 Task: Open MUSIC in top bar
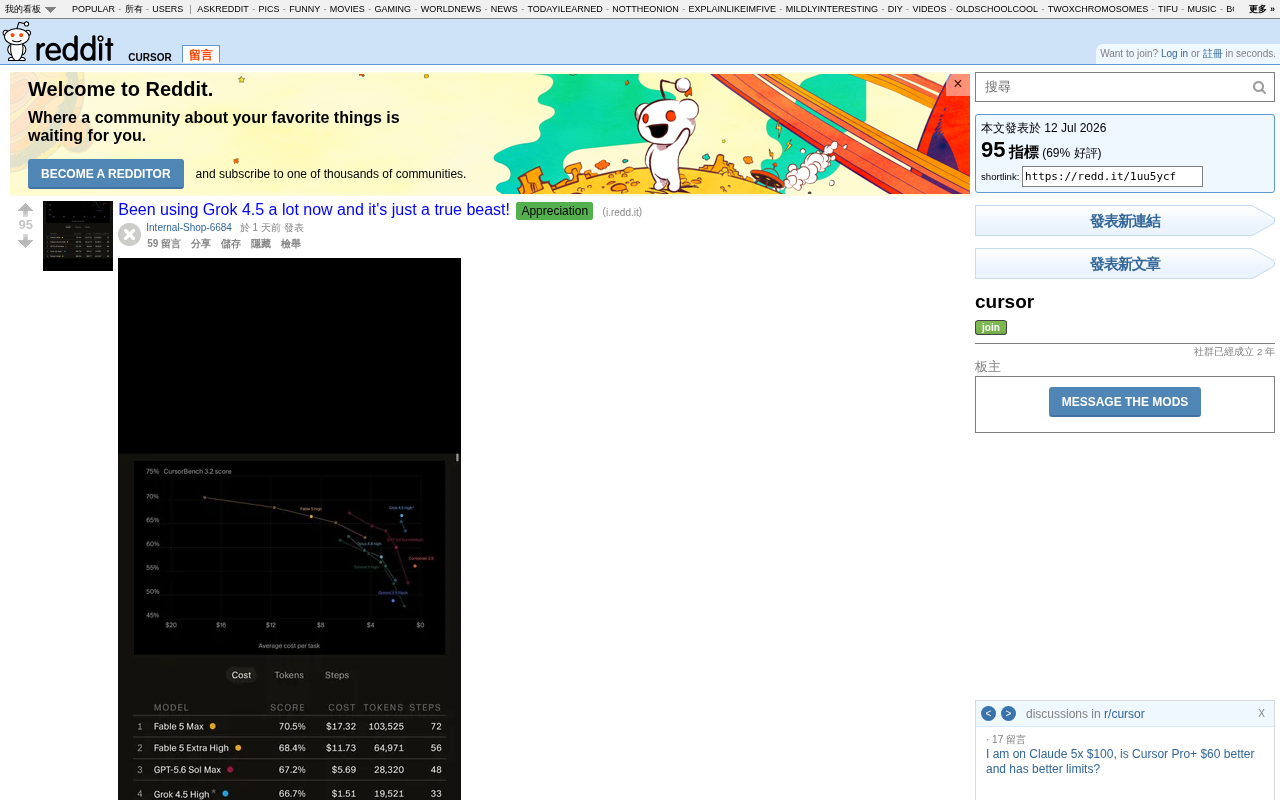[x=1202, y=9]
